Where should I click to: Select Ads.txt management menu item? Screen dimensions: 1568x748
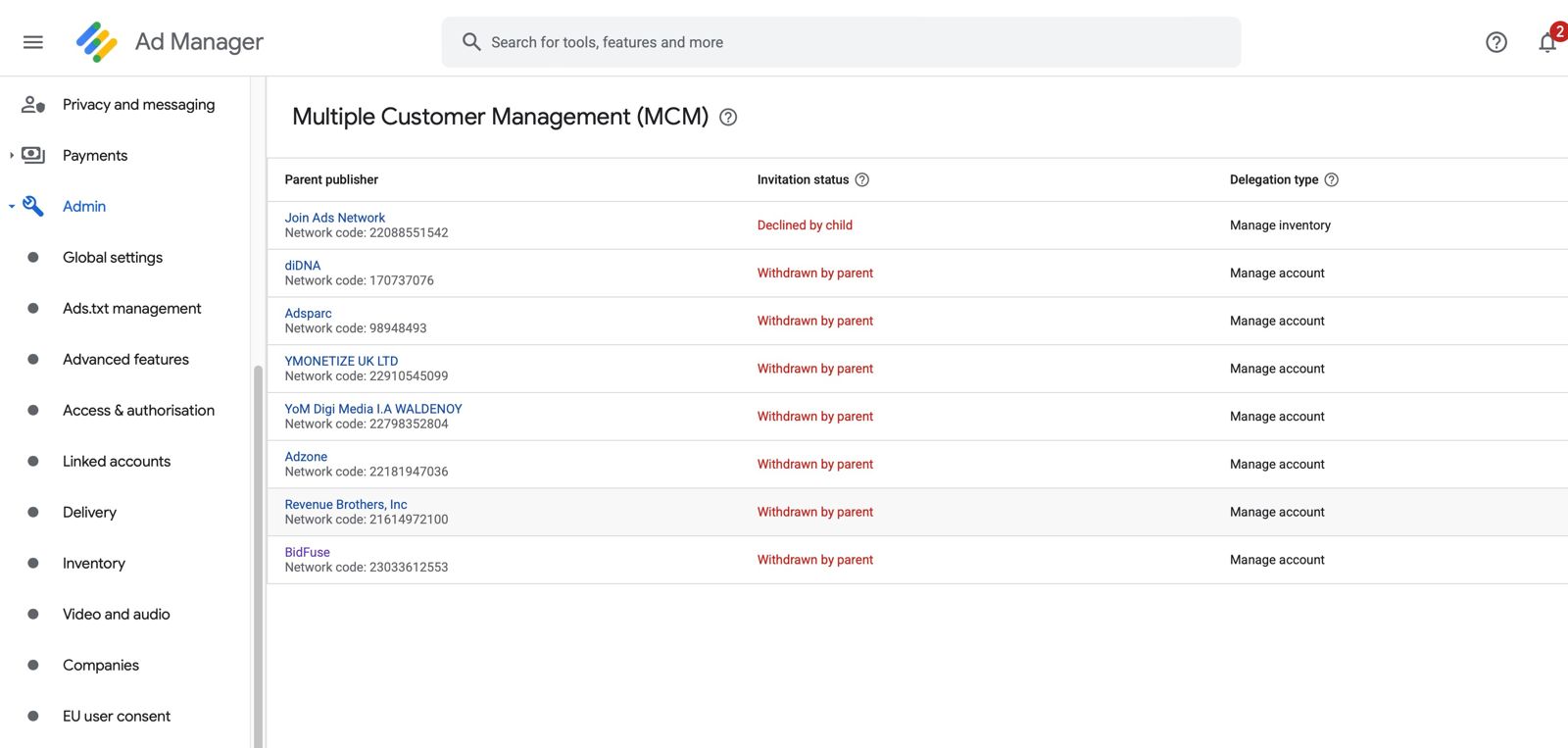(x=131, y=309)
